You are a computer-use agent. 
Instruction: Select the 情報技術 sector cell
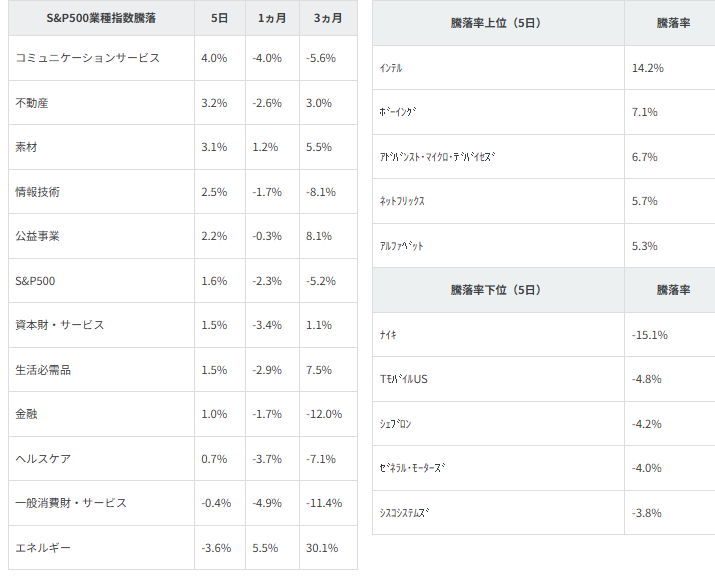pos(38,192)
